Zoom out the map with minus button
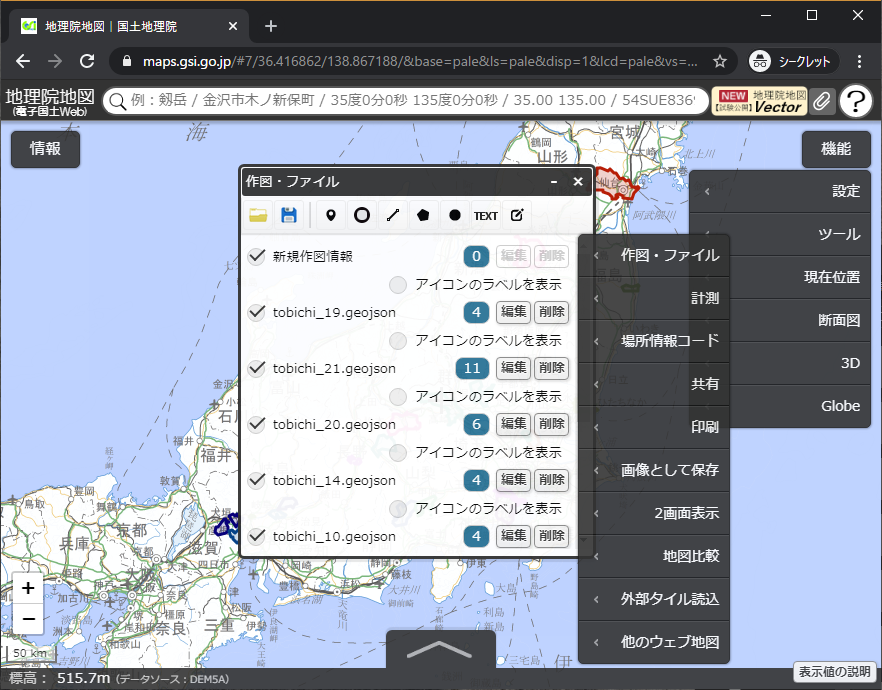The width and height of the screenshot is (882, 690). 28,619
